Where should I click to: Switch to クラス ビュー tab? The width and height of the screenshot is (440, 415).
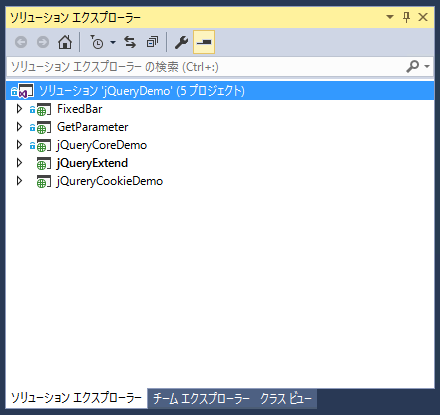click(286, 398)
